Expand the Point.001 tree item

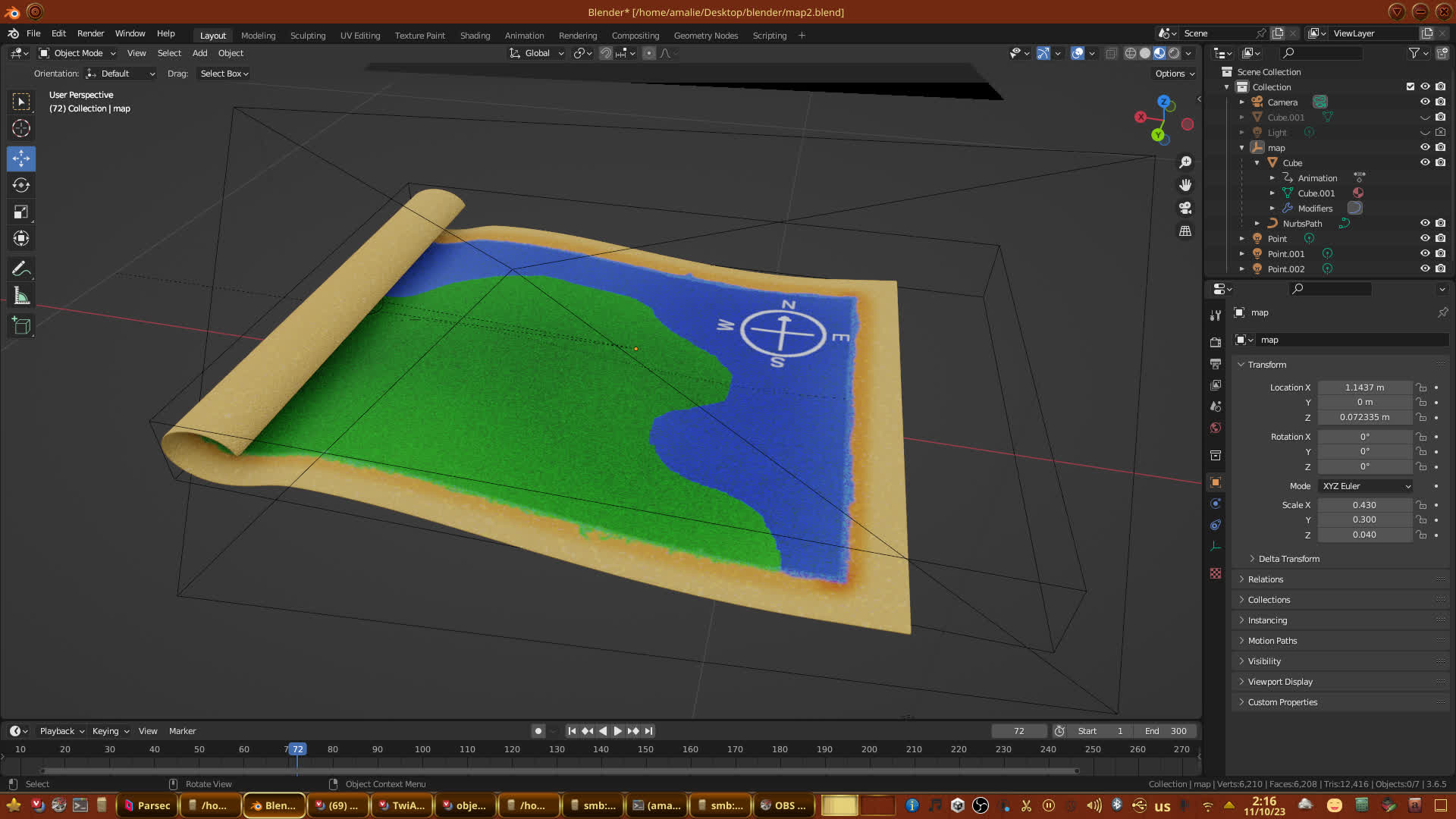tap(1242, 254)
